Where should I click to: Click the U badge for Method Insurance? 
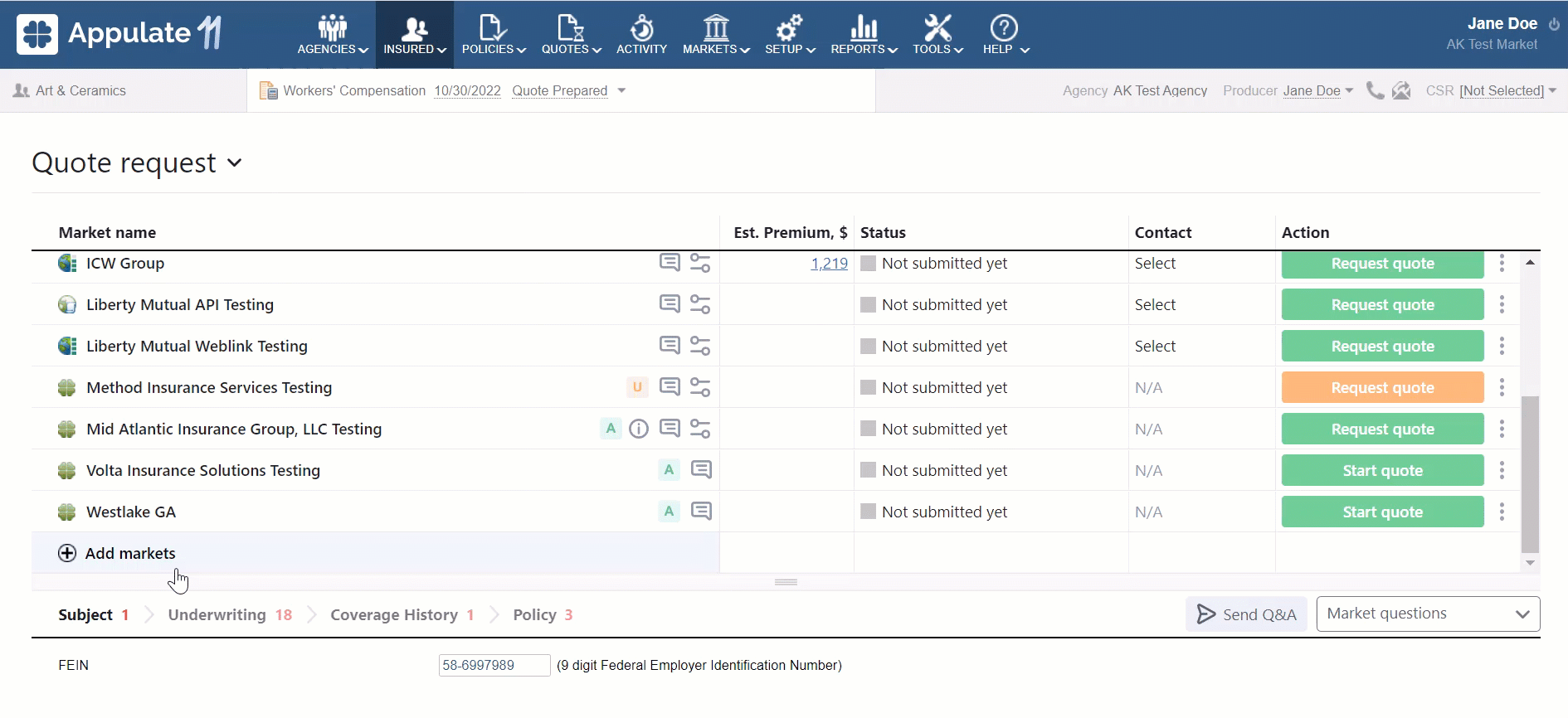point(637,386)
